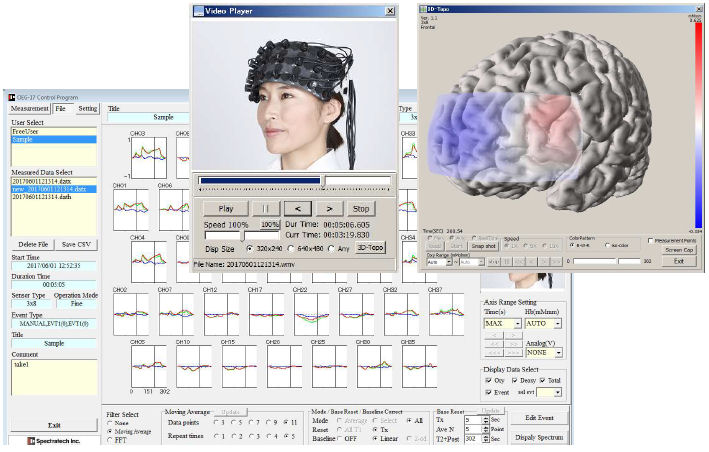709x452 pixels.
Task: Reset playback speed with the 100% button
Action: pyautogui.click(x=269, y=226)
